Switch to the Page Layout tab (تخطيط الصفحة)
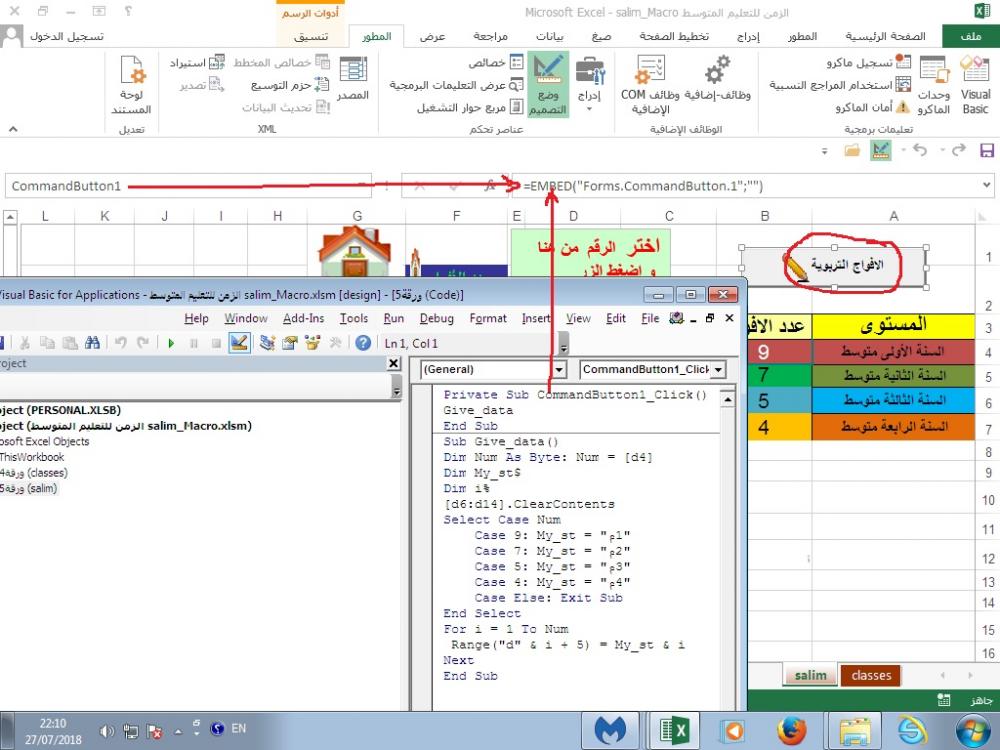This screenshot has height=750, width=1000. (674, 36)
